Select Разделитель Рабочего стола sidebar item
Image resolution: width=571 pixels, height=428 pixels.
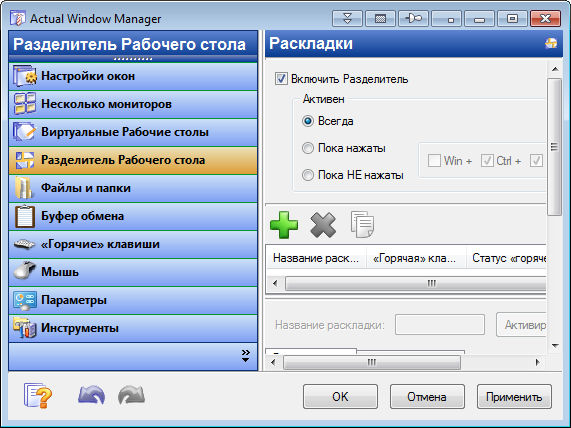tap(133, 160)
